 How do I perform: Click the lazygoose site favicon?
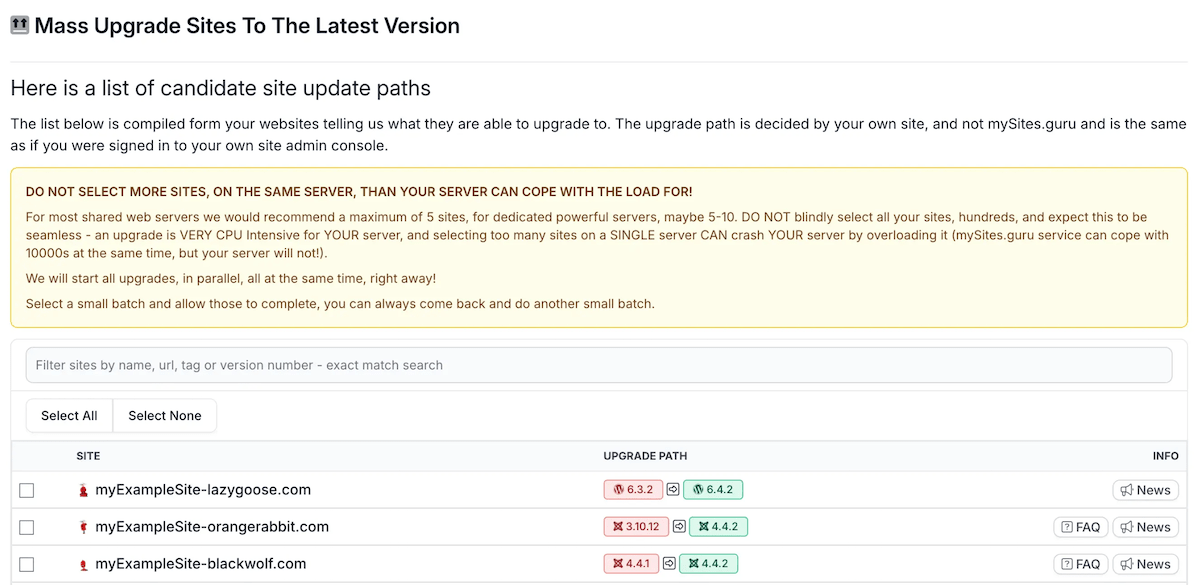[x=84, y=491]
